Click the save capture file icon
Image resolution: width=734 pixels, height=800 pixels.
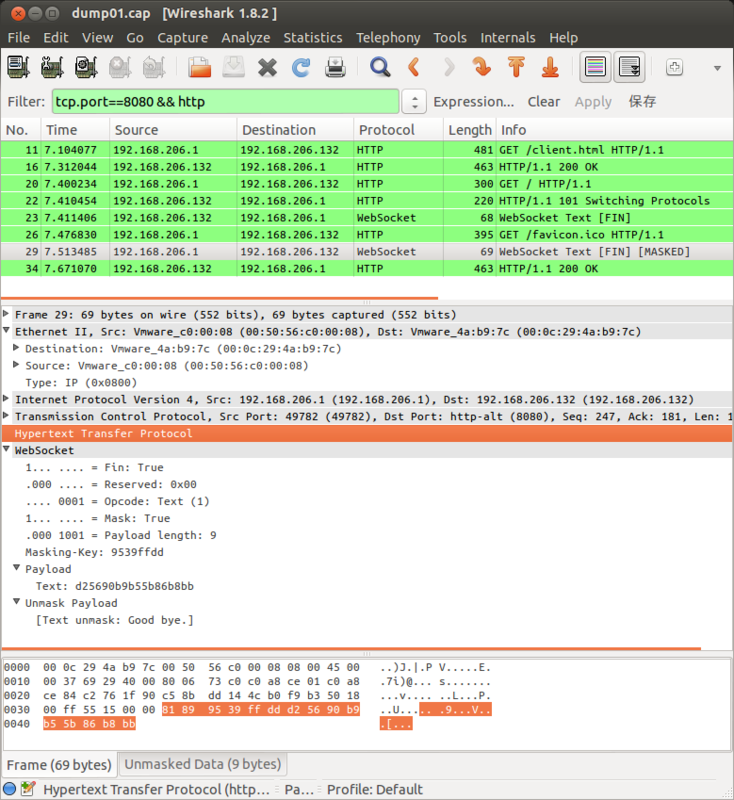pos(234,67)
